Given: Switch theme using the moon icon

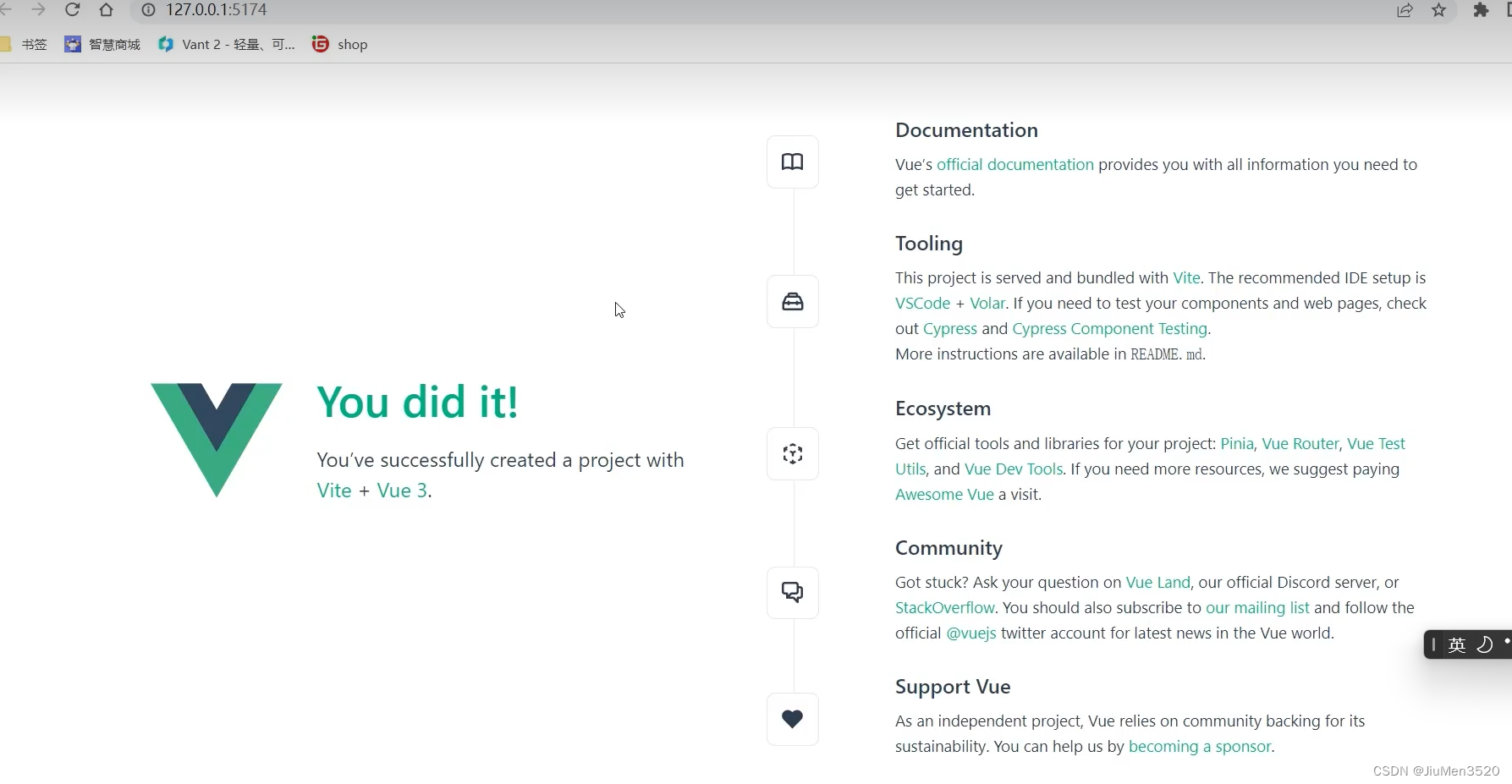Looking at the screenshot, I should pos(1486,644).
